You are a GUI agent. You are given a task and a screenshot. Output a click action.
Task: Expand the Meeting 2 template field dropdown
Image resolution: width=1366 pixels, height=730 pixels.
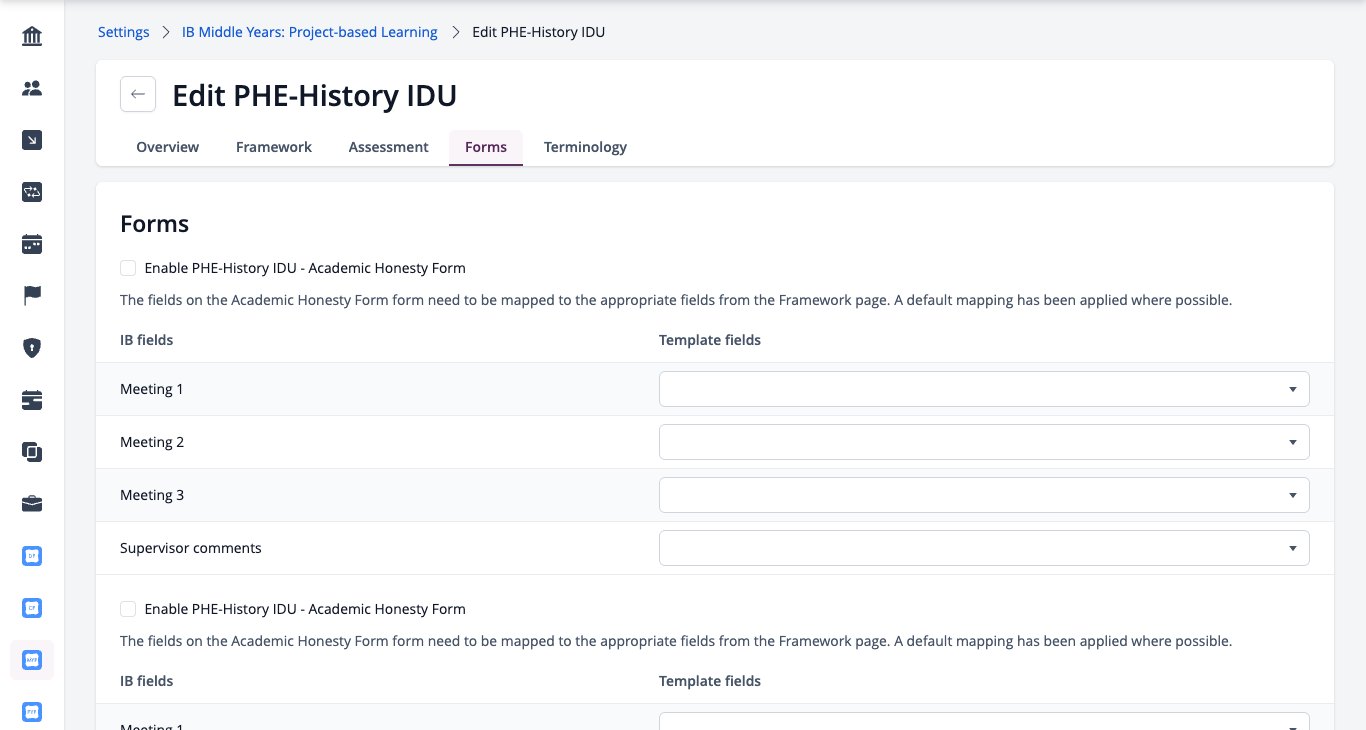pyautogui.click(x=984, y=442)
